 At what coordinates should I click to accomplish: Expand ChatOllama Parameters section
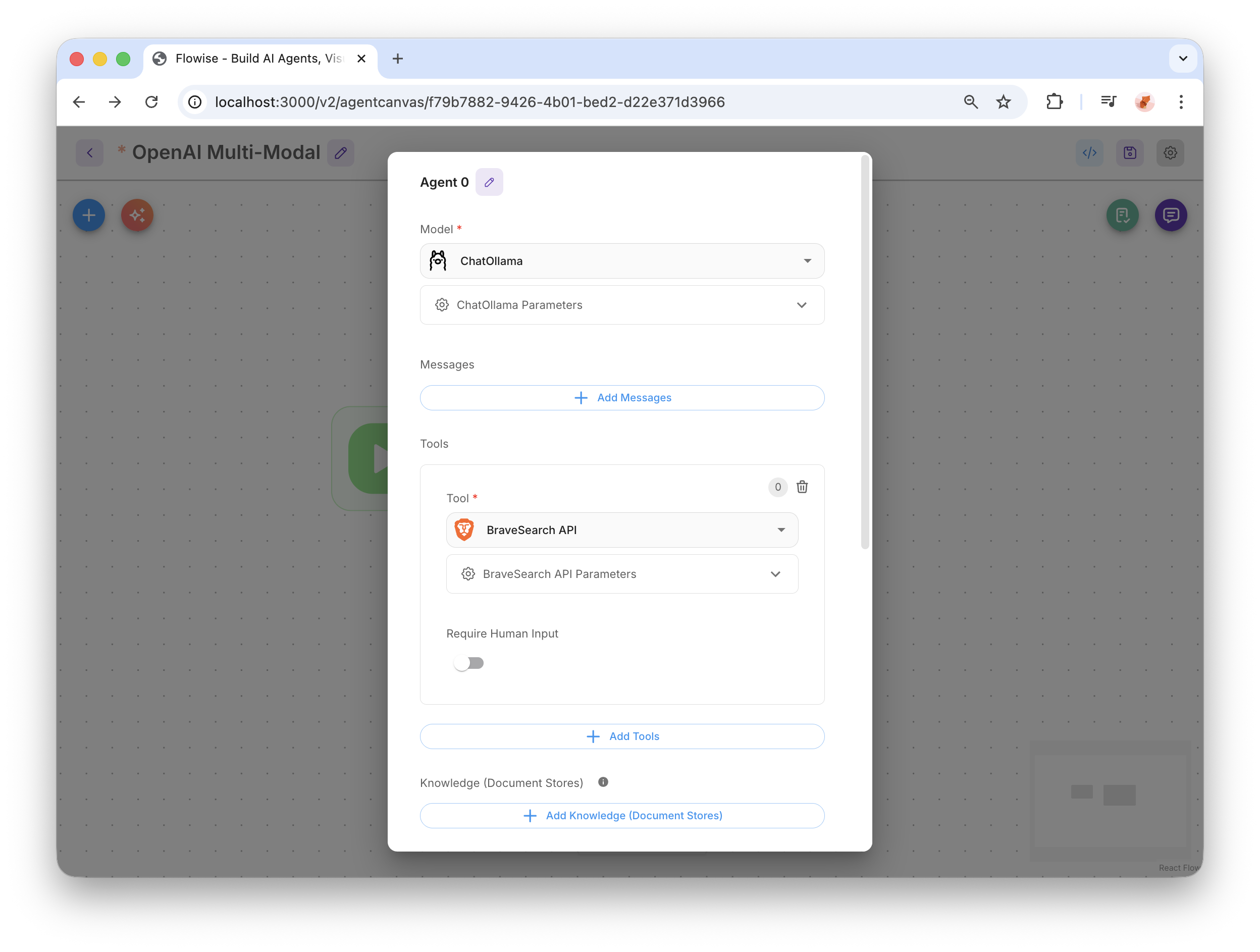(621, 305)
